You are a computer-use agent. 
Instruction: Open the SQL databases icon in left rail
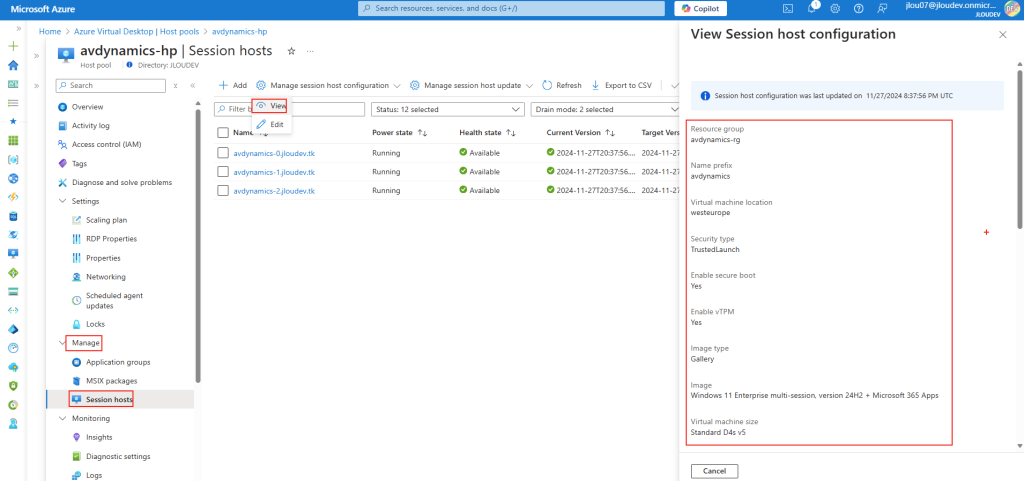12,215
